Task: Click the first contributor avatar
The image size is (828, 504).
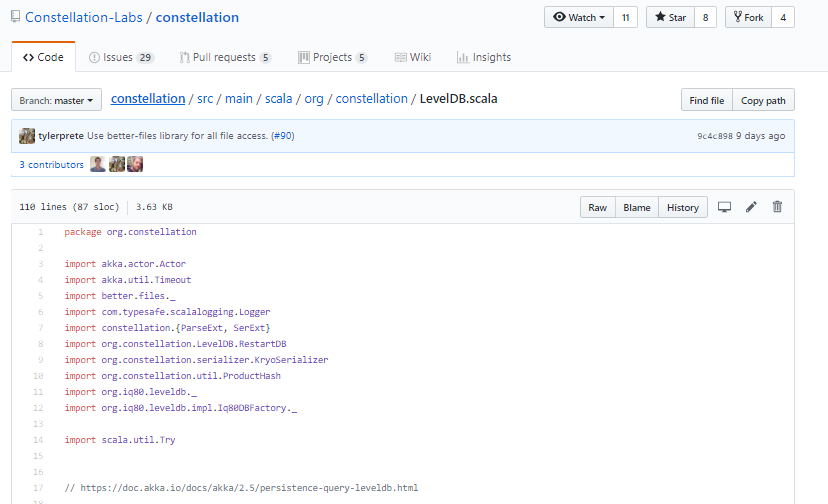Action: (x=98, y=165)
